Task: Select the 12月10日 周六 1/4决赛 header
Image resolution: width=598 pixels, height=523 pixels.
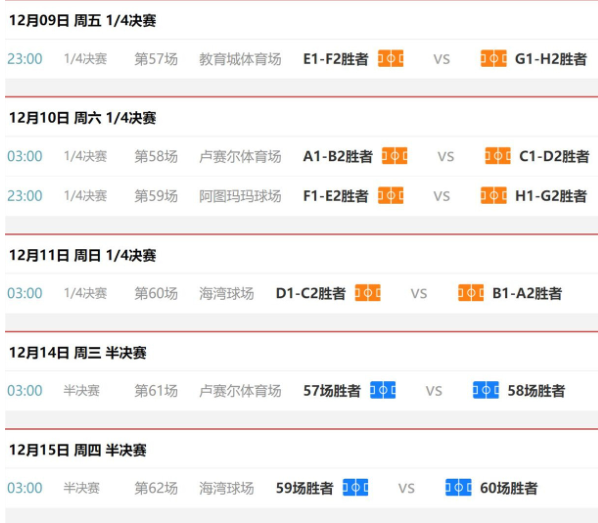Action: point(82,118)
